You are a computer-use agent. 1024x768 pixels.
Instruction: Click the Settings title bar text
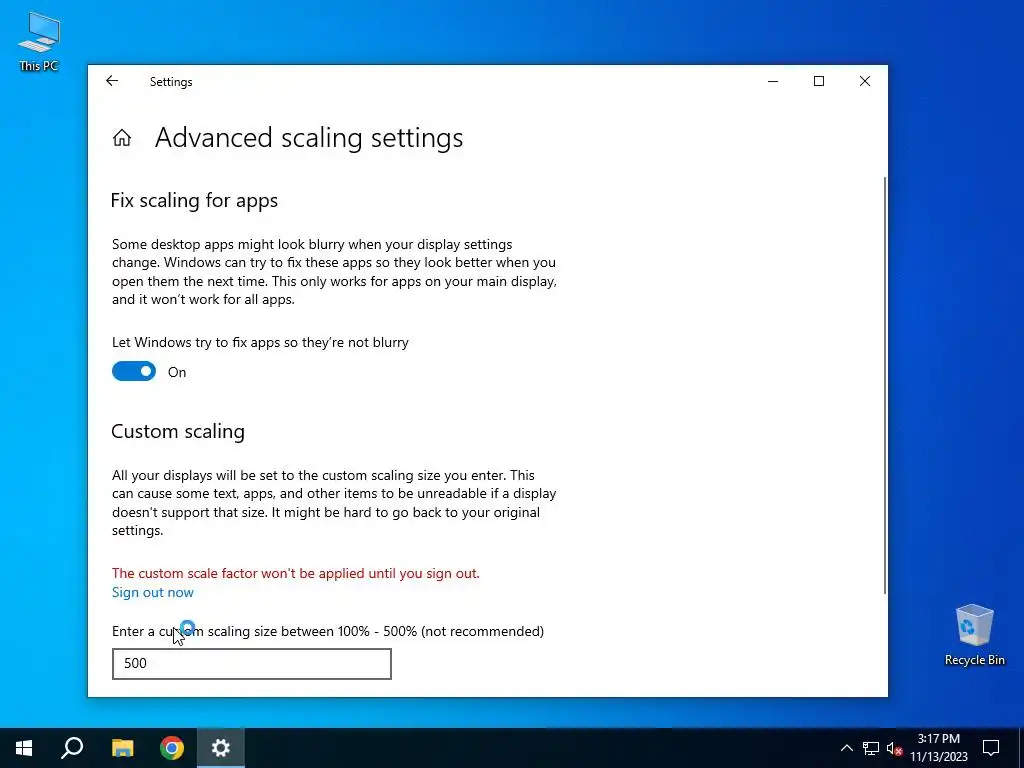(171, 82)
